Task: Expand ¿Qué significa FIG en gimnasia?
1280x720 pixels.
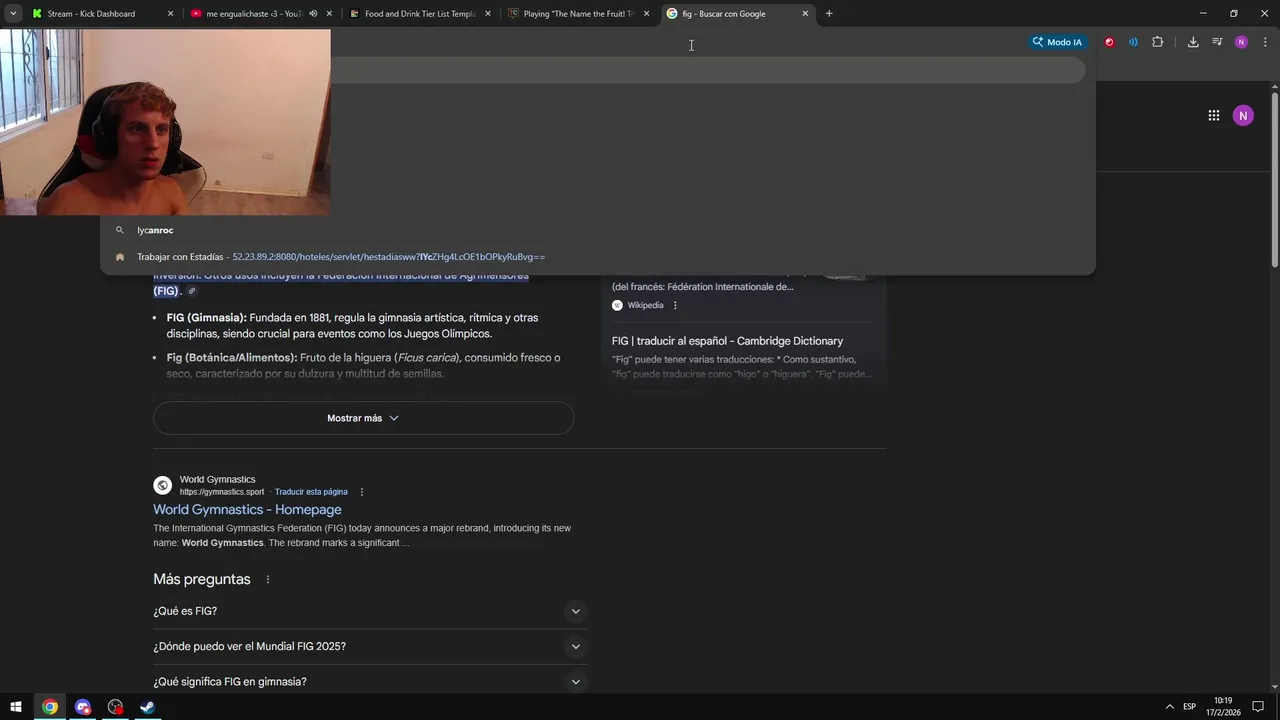Action: point(370,681)
